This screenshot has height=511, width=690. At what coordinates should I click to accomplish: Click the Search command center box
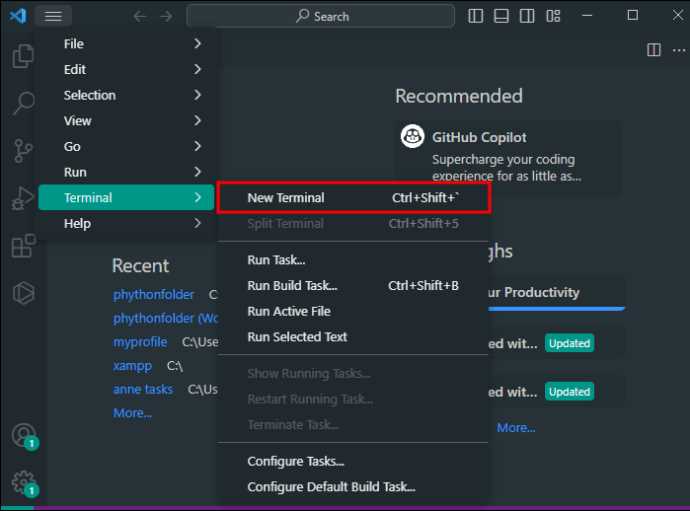[320, 16]
